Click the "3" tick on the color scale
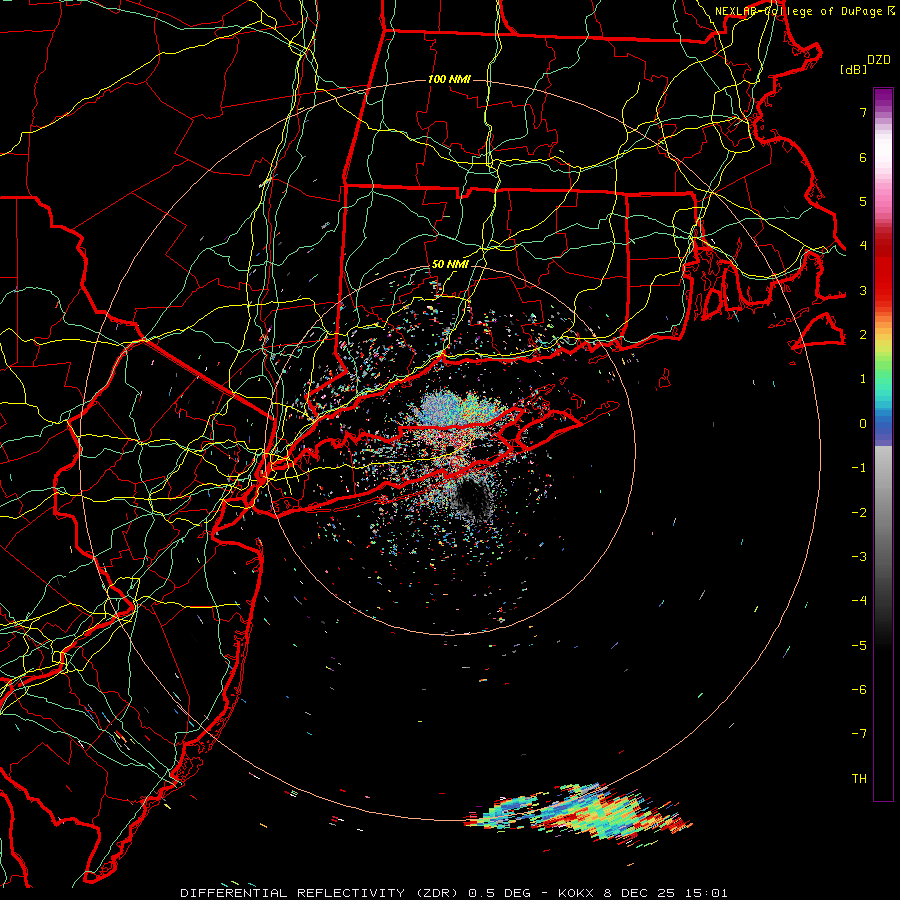This screenshot has height=900, width=900. [863, 290]
